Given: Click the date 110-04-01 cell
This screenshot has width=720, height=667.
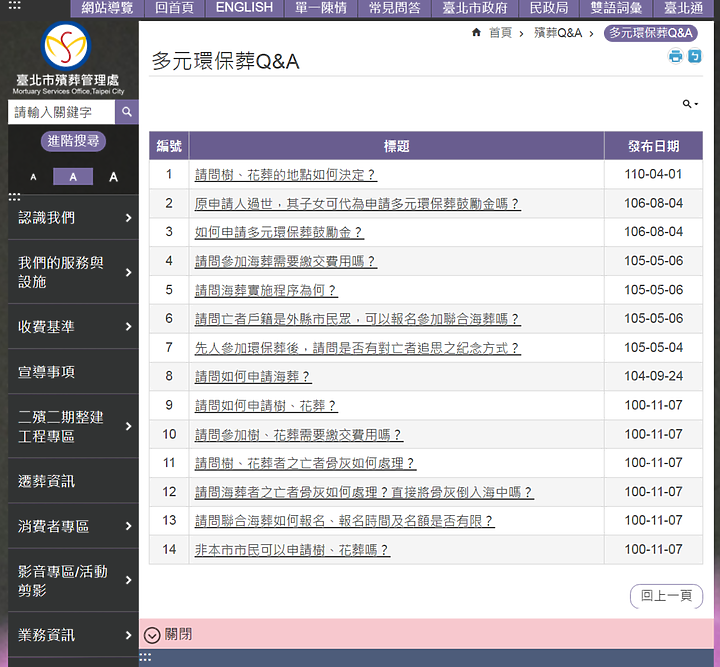Looking at the screenshot, I should tap(653, 174).
